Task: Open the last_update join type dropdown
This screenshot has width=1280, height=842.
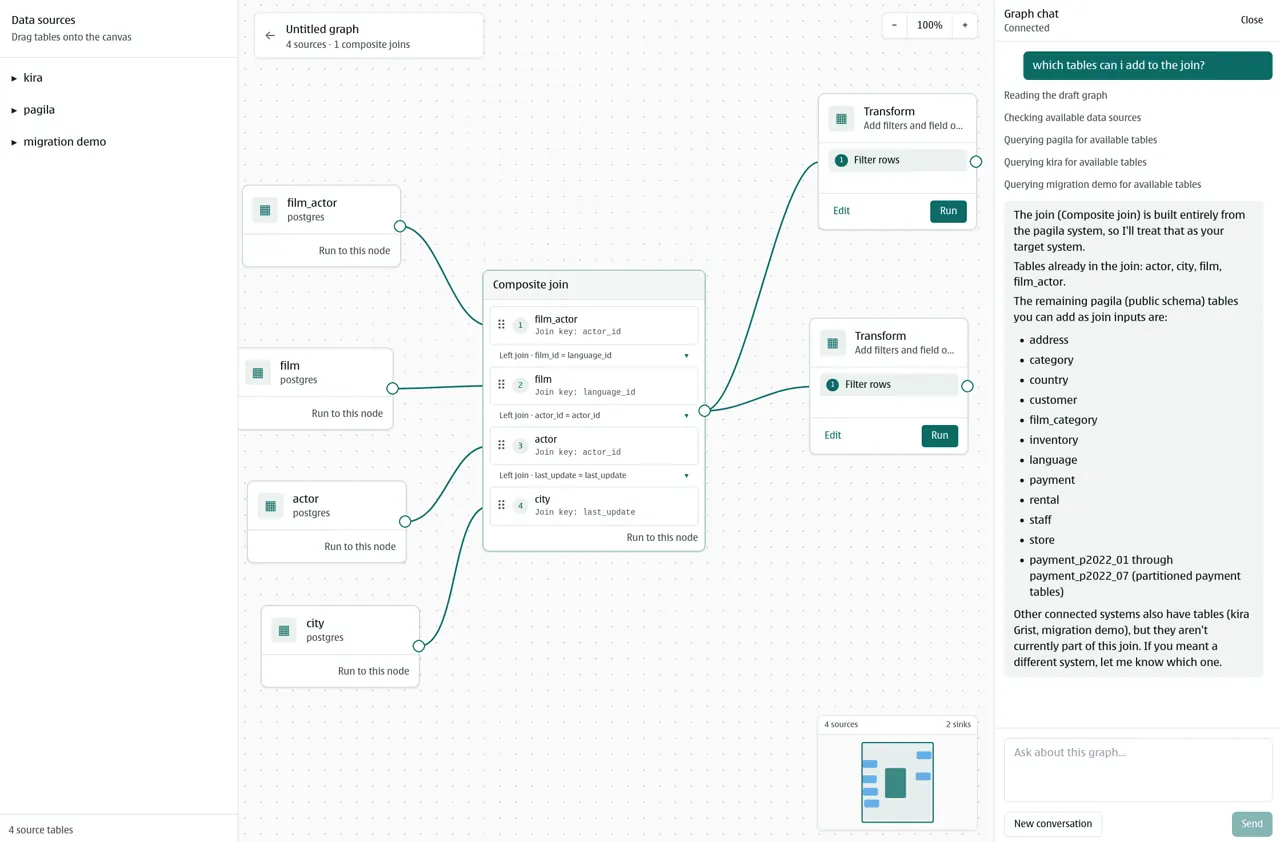Action: point(594,475)
